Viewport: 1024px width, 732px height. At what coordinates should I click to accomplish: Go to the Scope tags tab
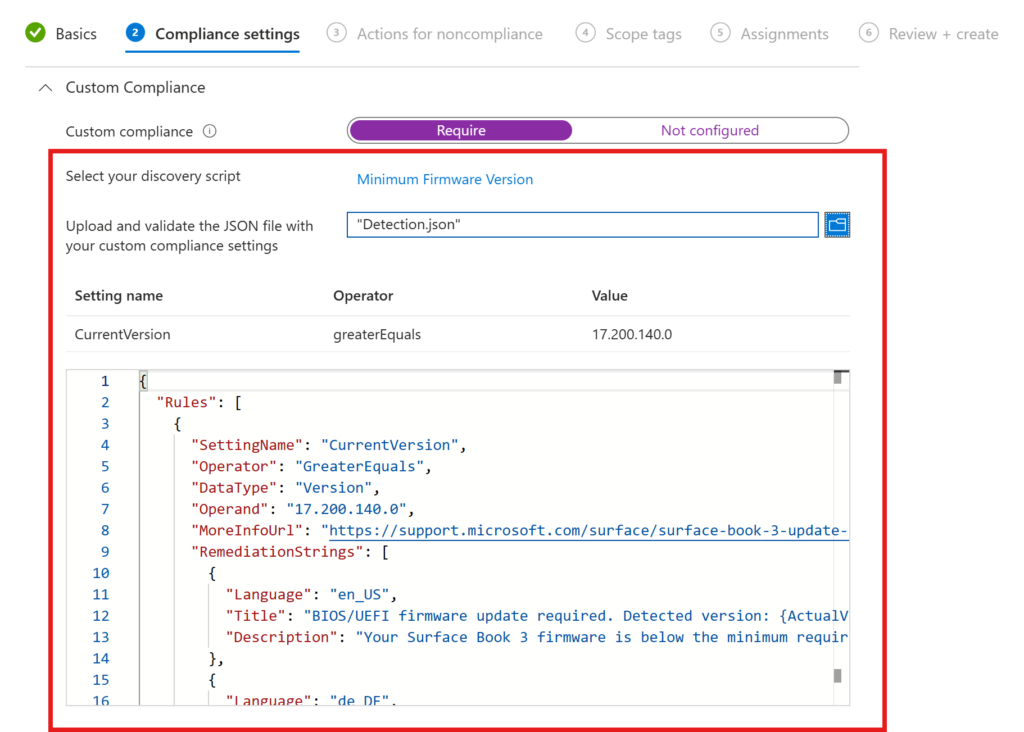tap(643, 34)
